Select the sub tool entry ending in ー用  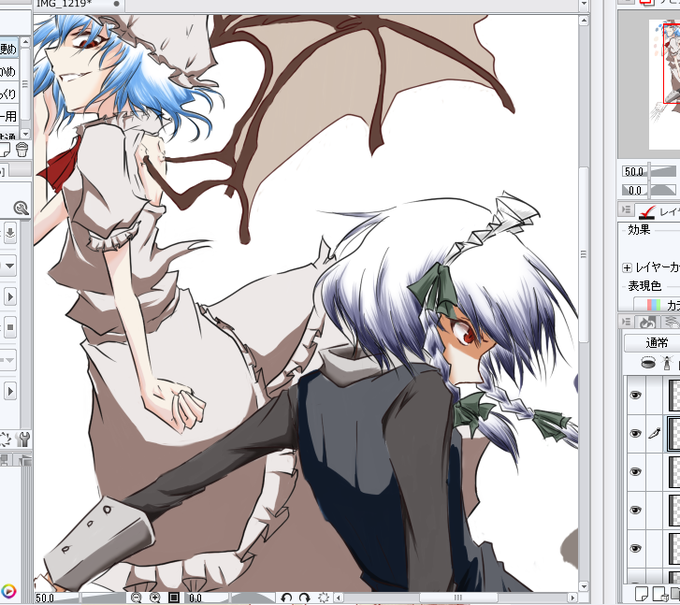click(x=9, y=116)
